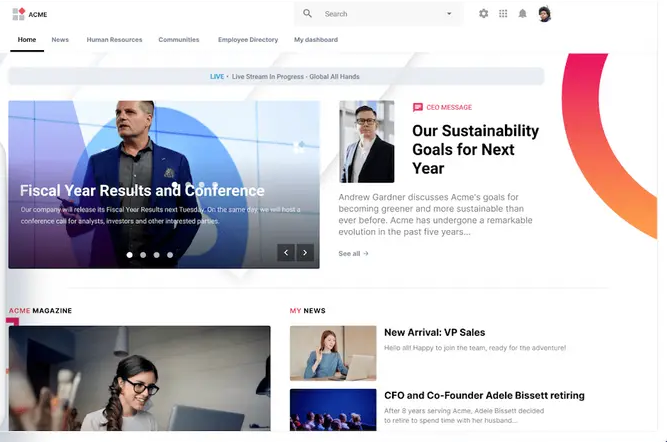Select the Home tab

coord(27,40)
